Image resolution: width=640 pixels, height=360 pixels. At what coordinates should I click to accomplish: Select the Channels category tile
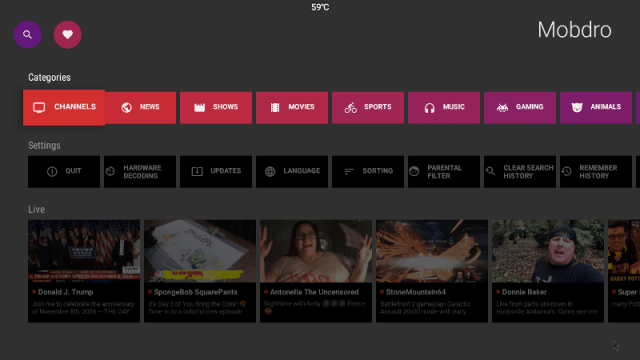tap(64, 107)
